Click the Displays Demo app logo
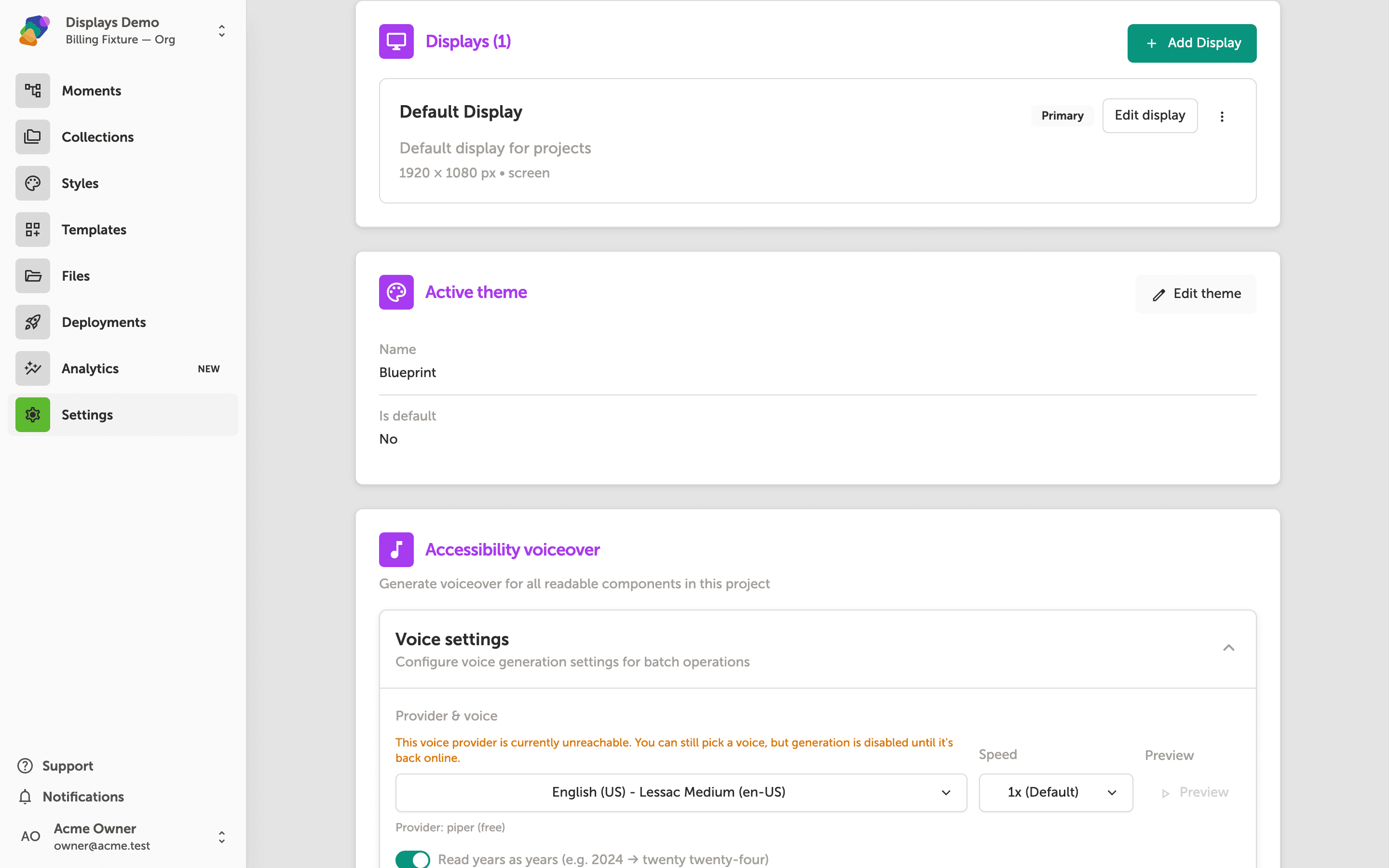 [x=34, y=30]
